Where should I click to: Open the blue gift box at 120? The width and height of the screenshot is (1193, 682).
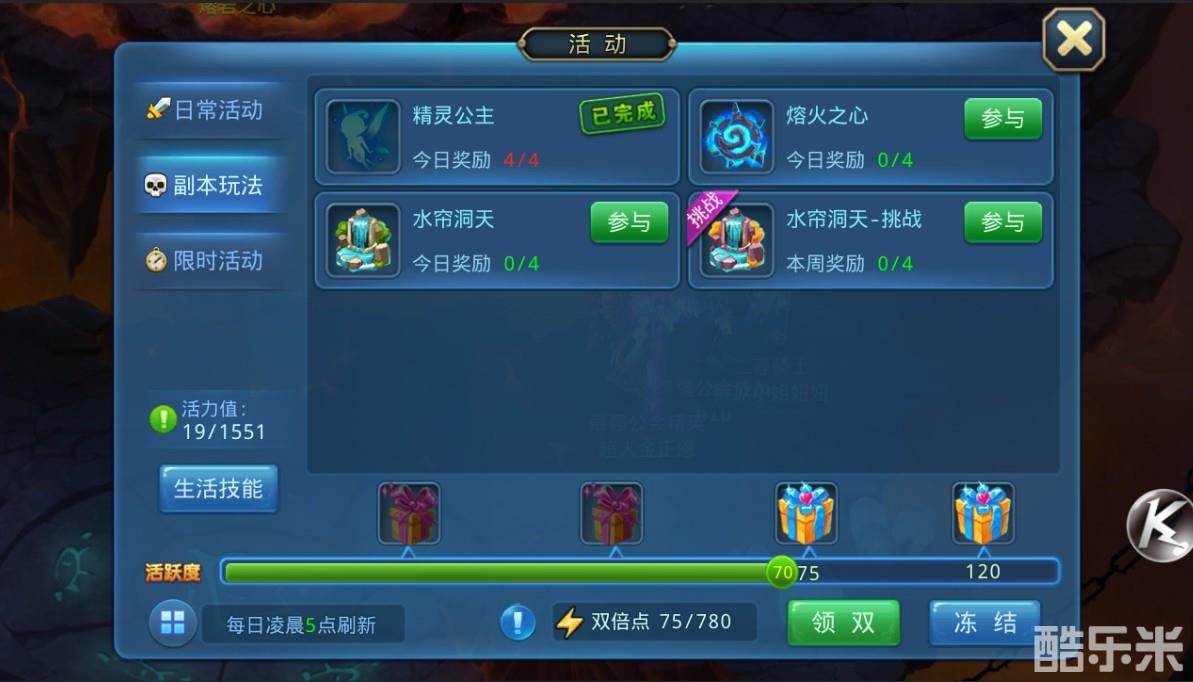(x=983, y=514)
